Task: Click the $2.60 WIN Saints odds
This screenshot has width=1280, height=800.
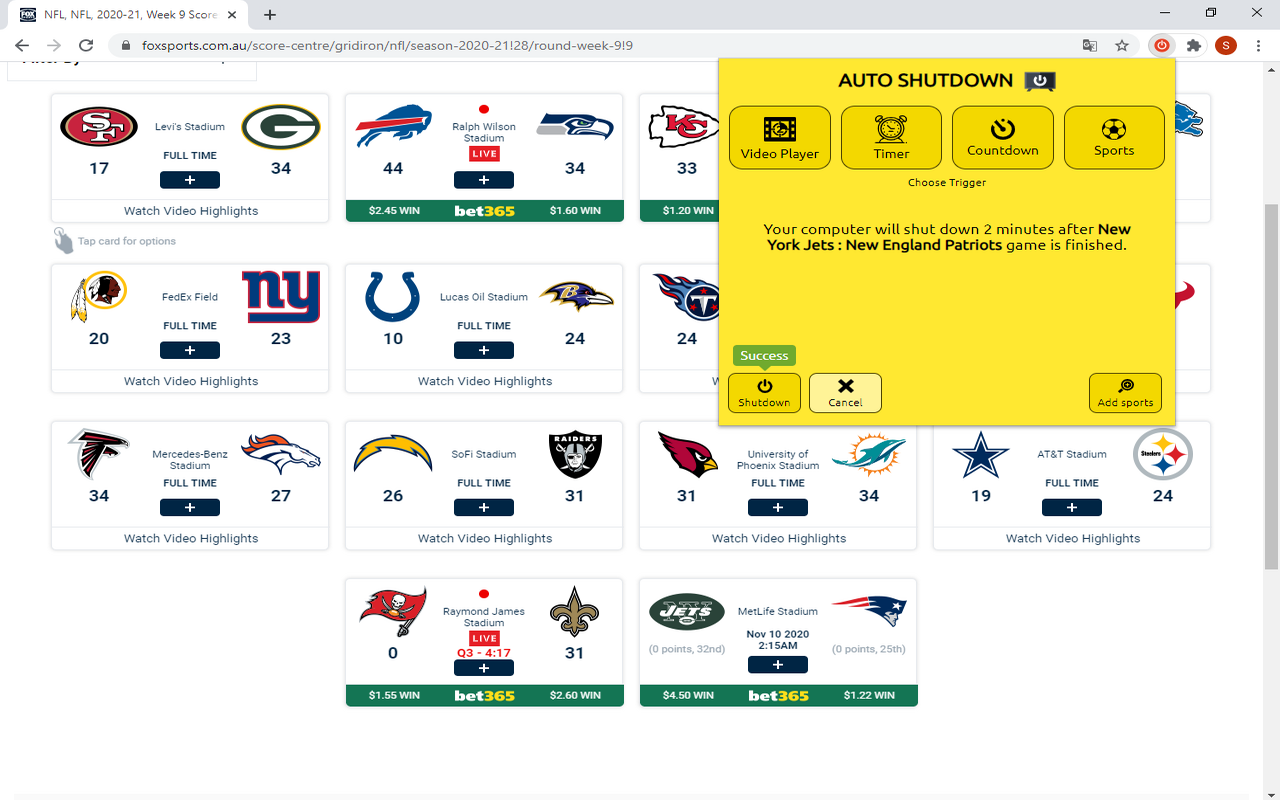Action: click(575, 695)
